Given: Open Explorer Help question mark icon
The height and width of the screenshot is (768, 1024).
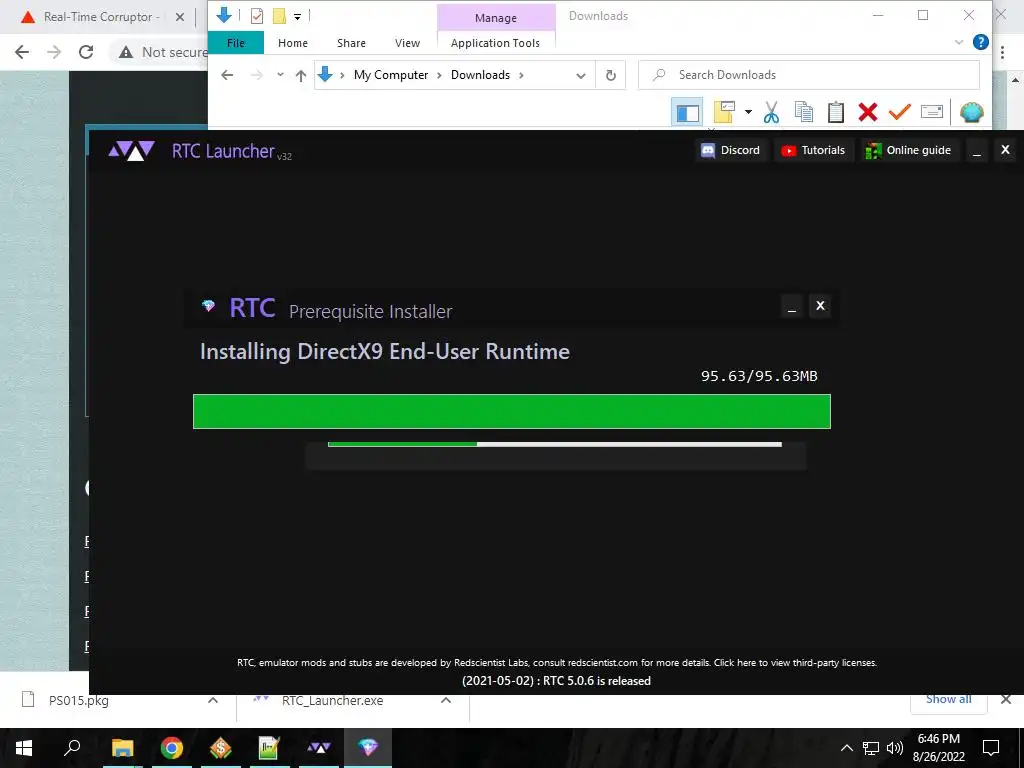Looking at the screenshot, I should click(x=980, y=42).
